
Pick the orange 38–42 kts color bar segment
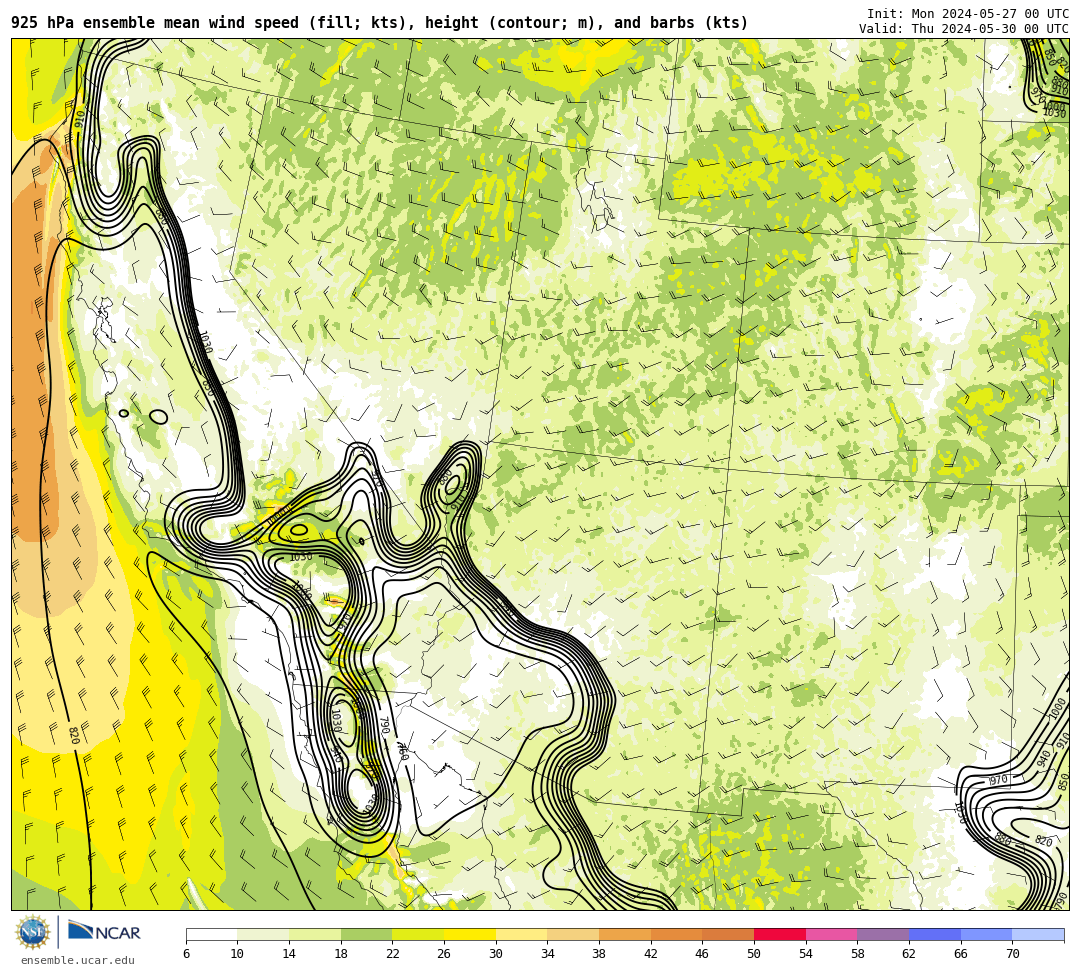click(625, 934)
